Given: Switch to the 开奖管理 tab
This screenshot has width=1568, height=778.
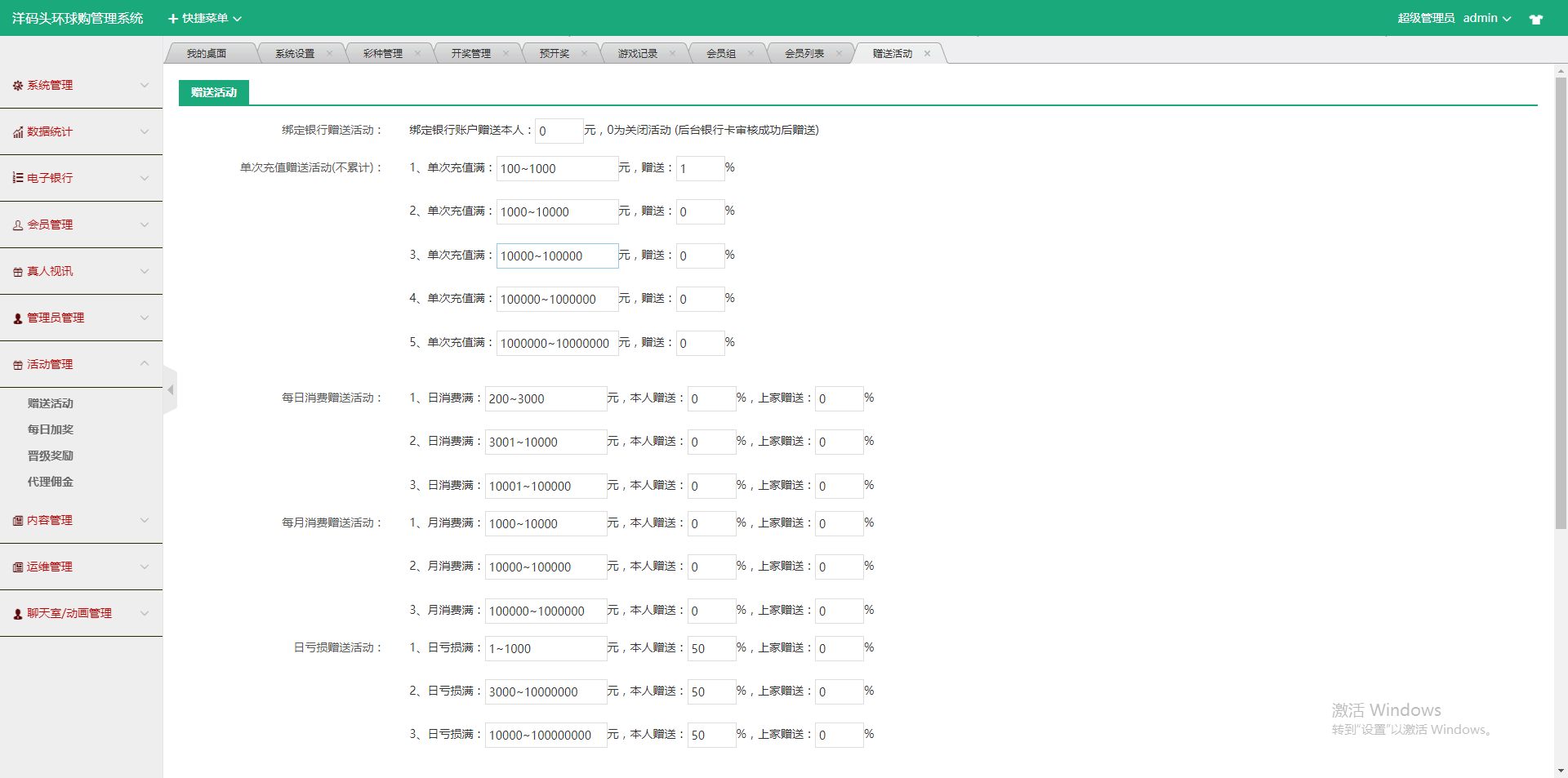Looking at the screenshot, I should 470,54.
